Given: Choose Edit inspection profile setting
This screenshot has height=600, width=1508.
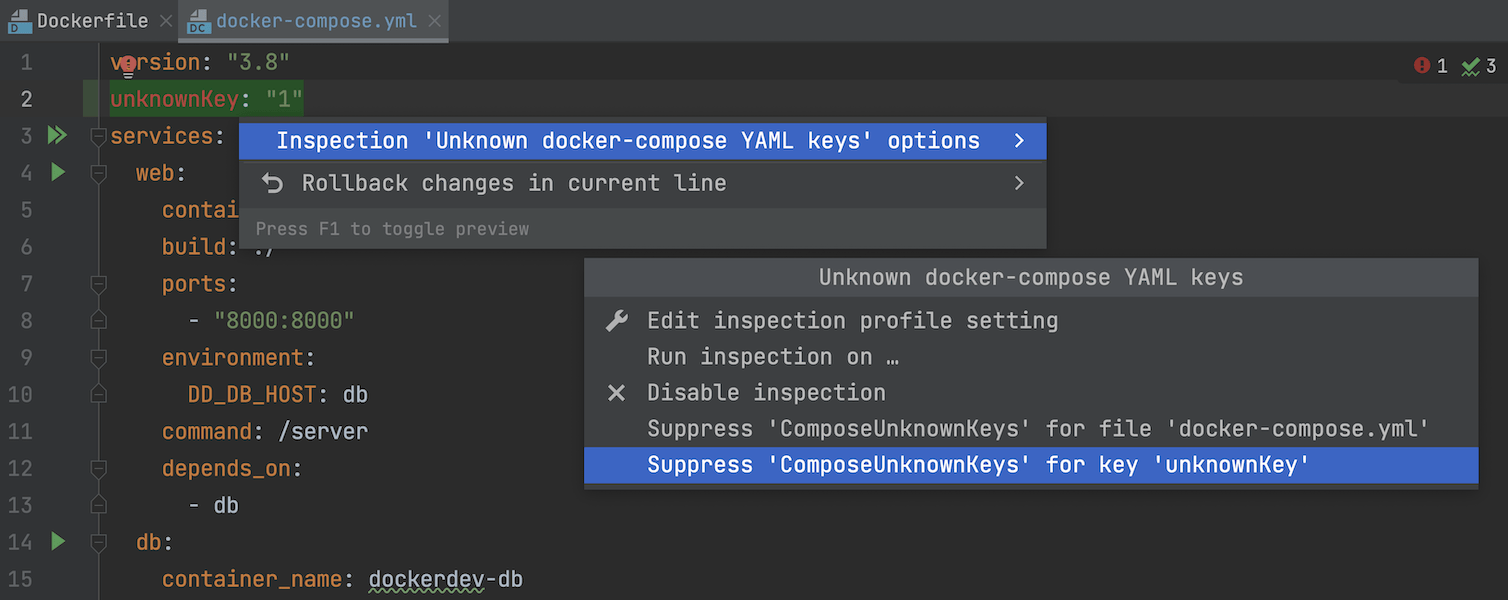Looking at the screenshot, I should click(852, 321).
